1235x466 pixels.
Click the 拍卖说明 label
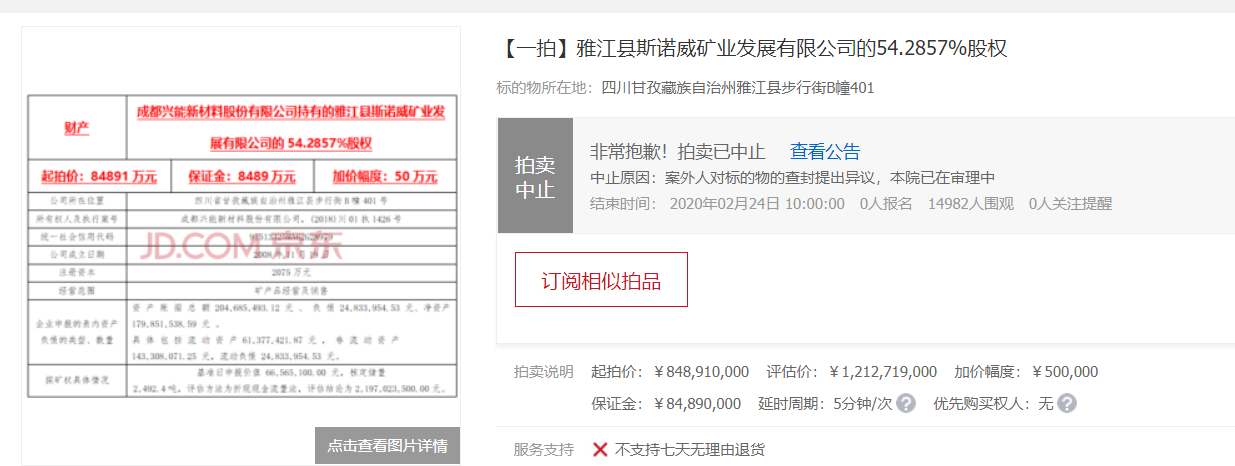pos(544,372)
